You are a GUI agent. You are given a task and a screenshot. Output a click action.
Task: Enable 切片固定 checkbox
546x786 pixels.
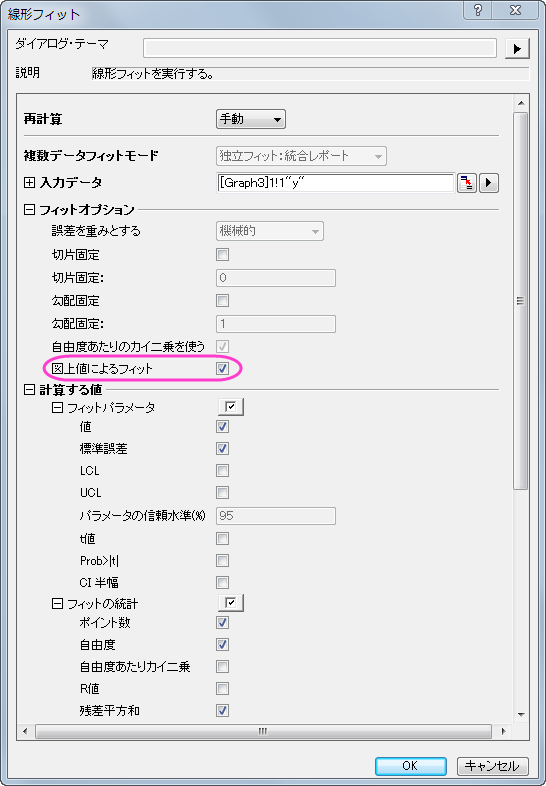coord(223,255)
